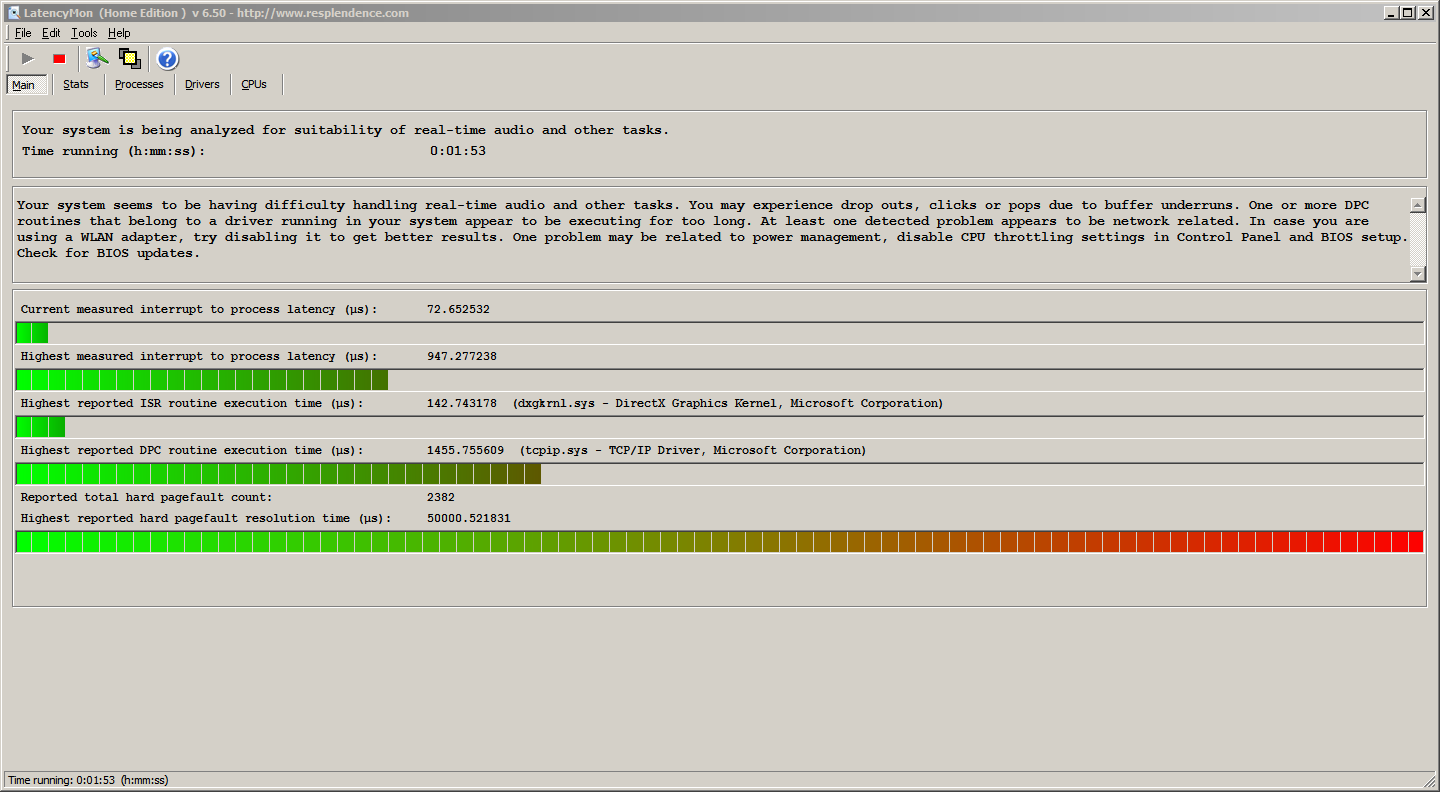
Task: Open the File menu
Action: pos(23,33)
